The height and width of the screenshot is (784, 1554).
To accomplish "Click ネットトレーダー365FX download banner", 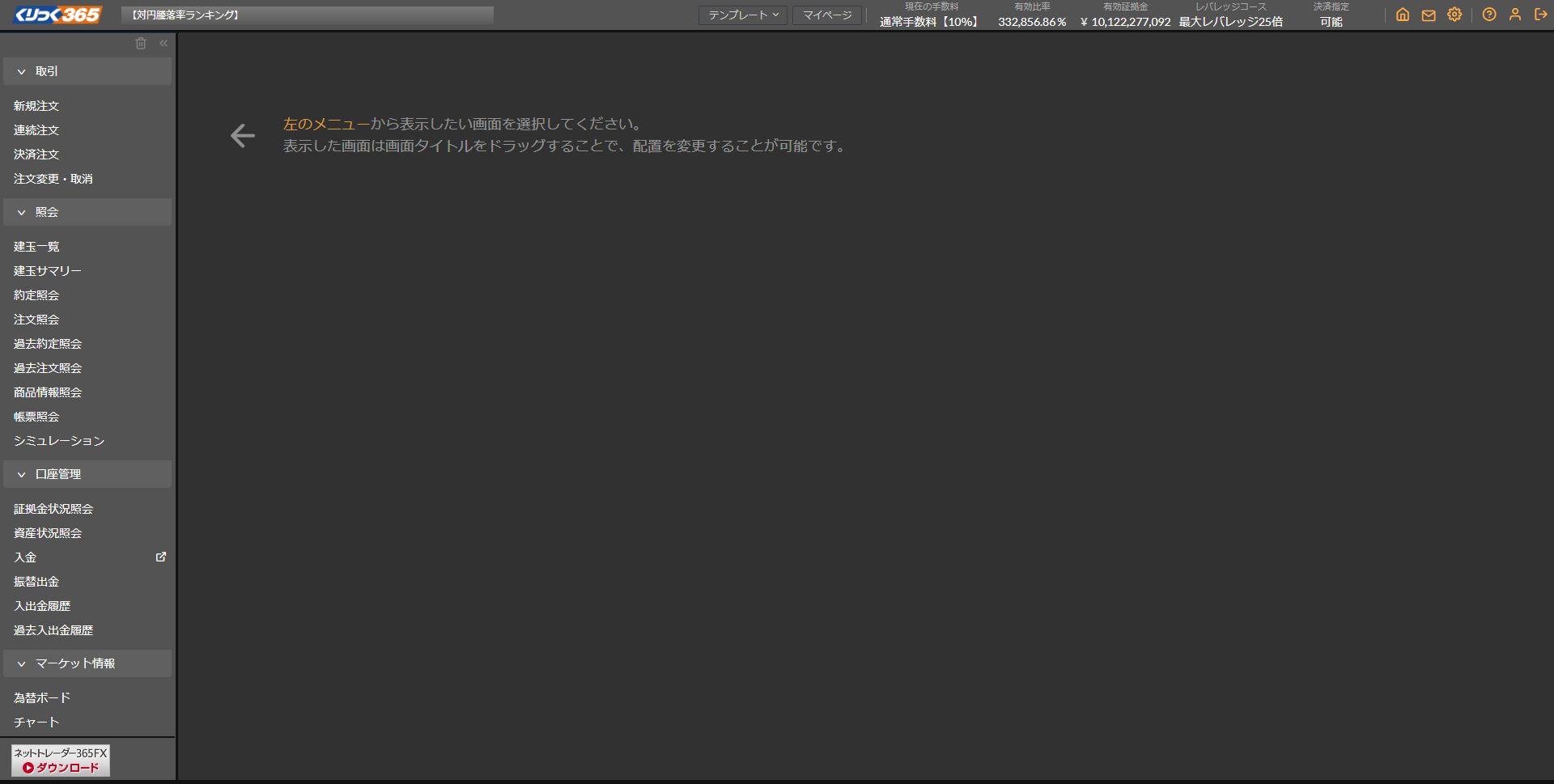I will pyautogui.click(x=61, y=761).
